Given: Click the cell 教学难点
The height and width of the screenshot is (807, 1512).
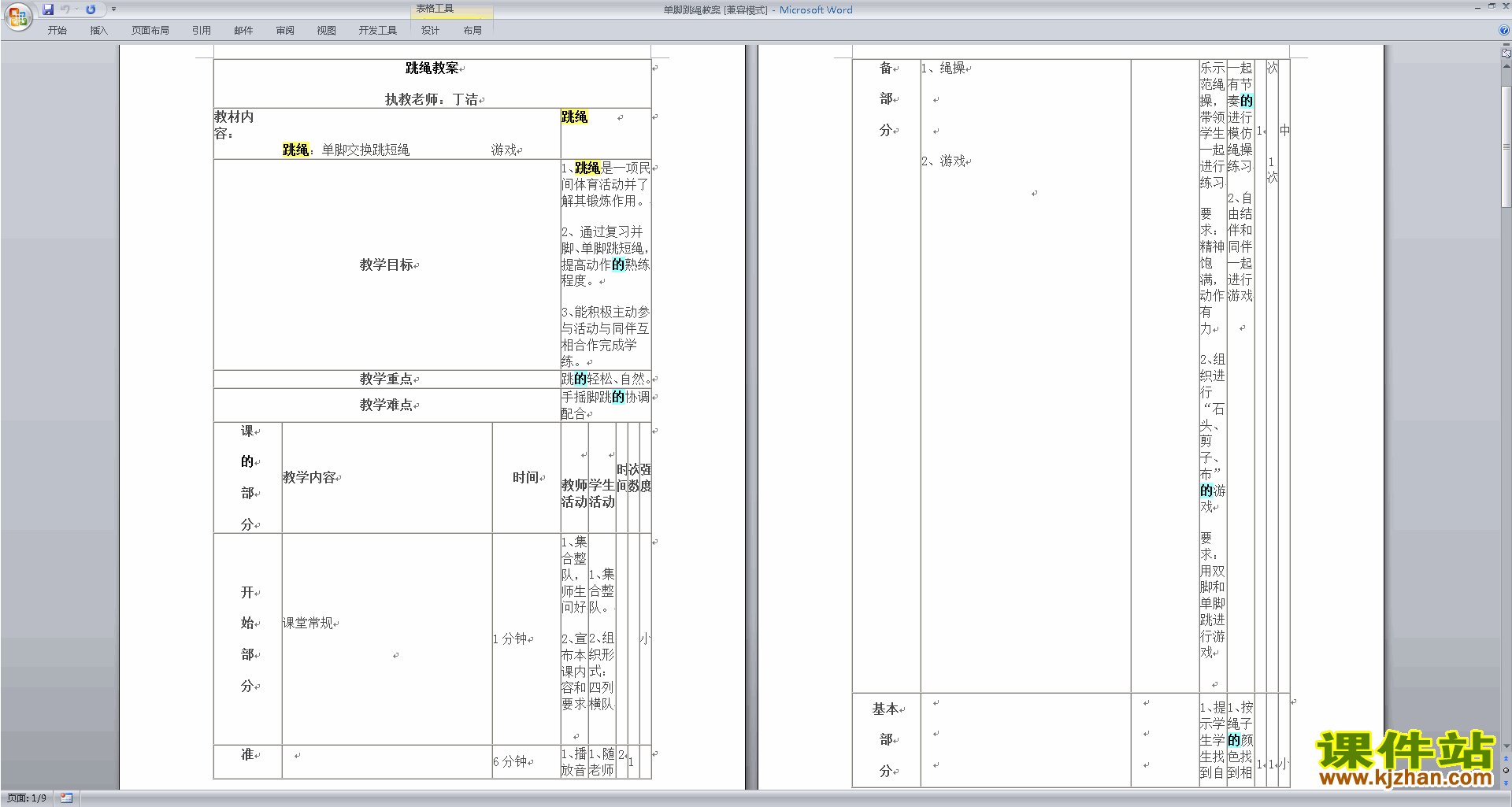Looking at the screenshot, I should pos(387,405).
